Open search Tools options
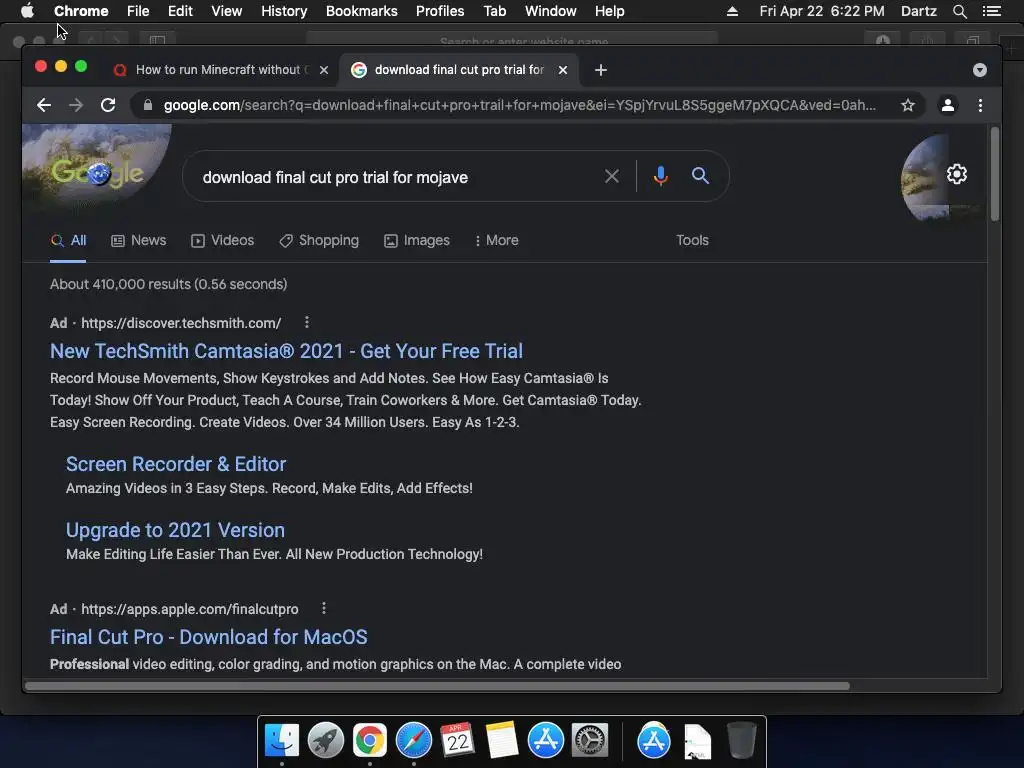The width and height of the screenshot is (1024, 768). pyautogui.click(x=692, y=240)
